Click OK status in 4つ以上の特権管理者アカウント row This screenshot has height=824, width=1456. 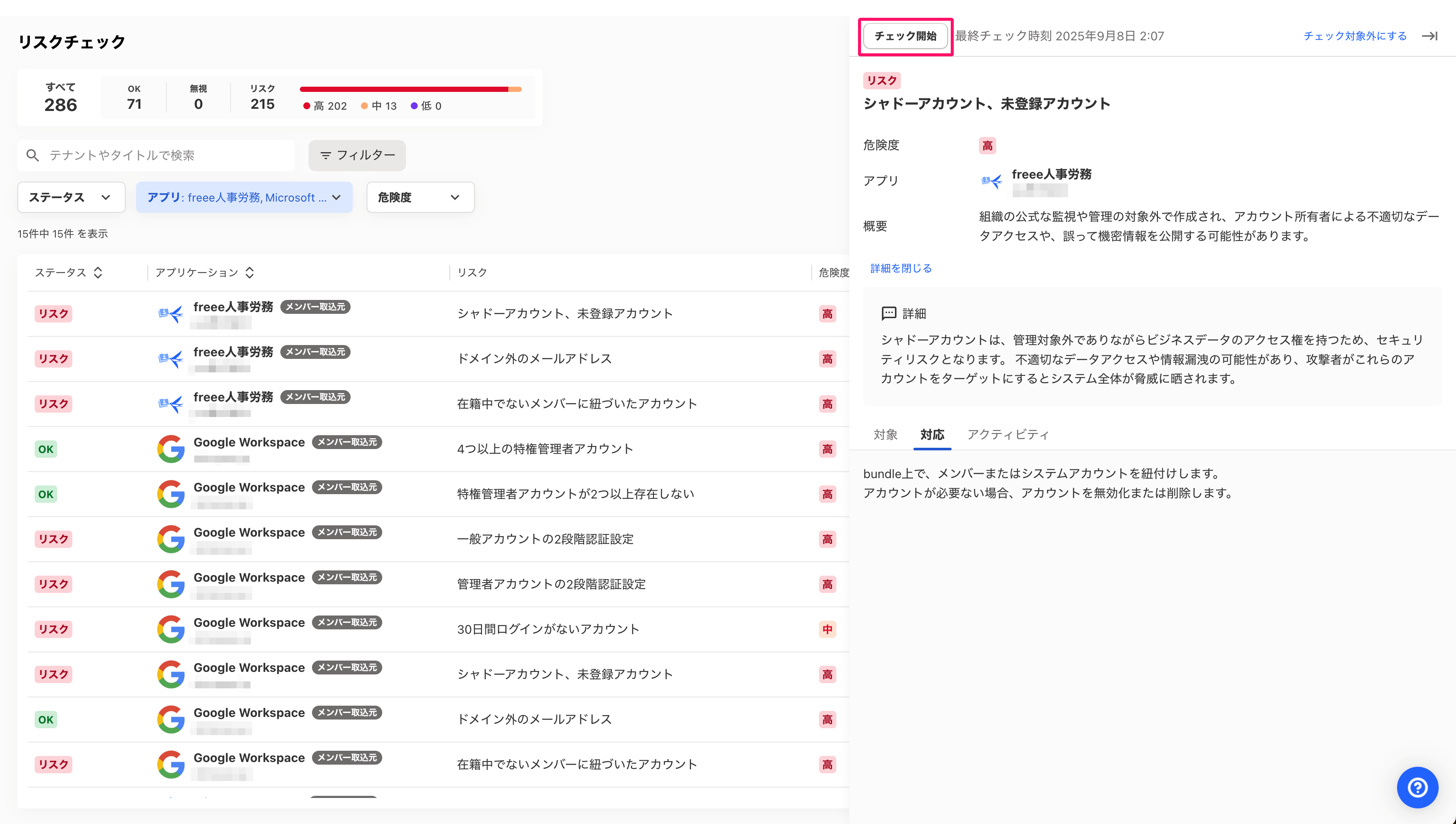46,449
